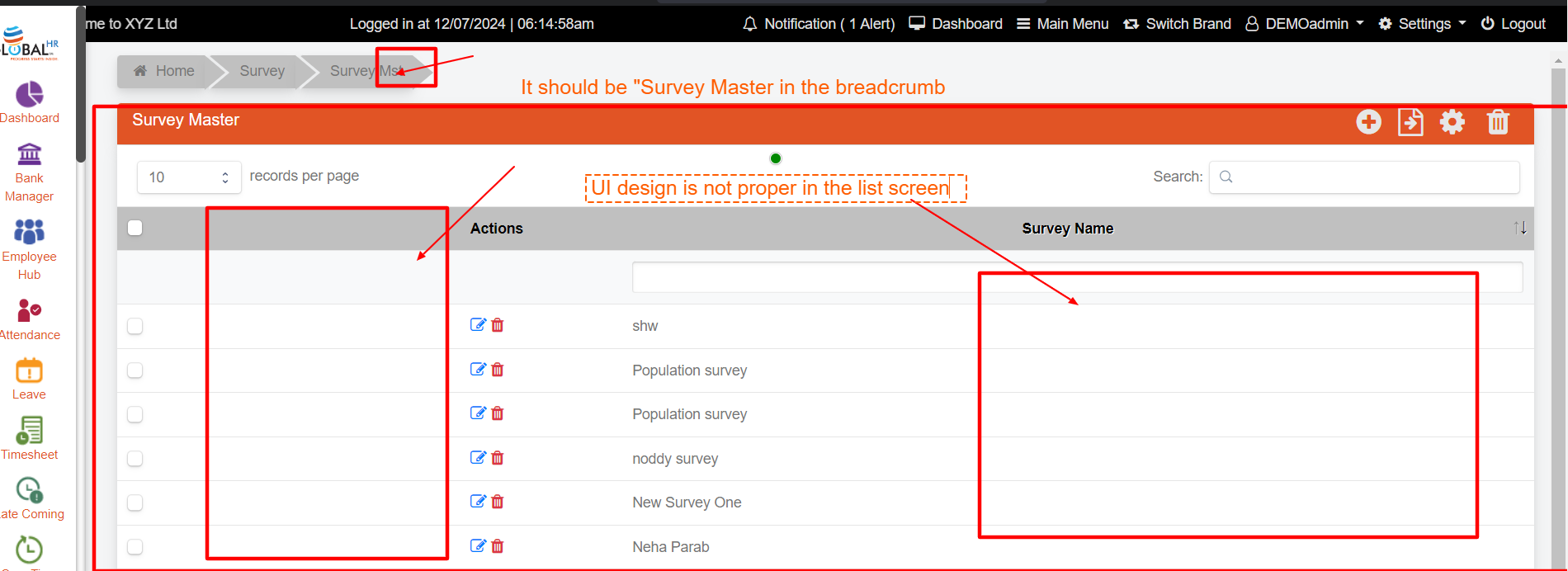Screen dimensions: 1568x571
Task: Edit the 'Neha Parab' survey row
Action: click(478, 546)
